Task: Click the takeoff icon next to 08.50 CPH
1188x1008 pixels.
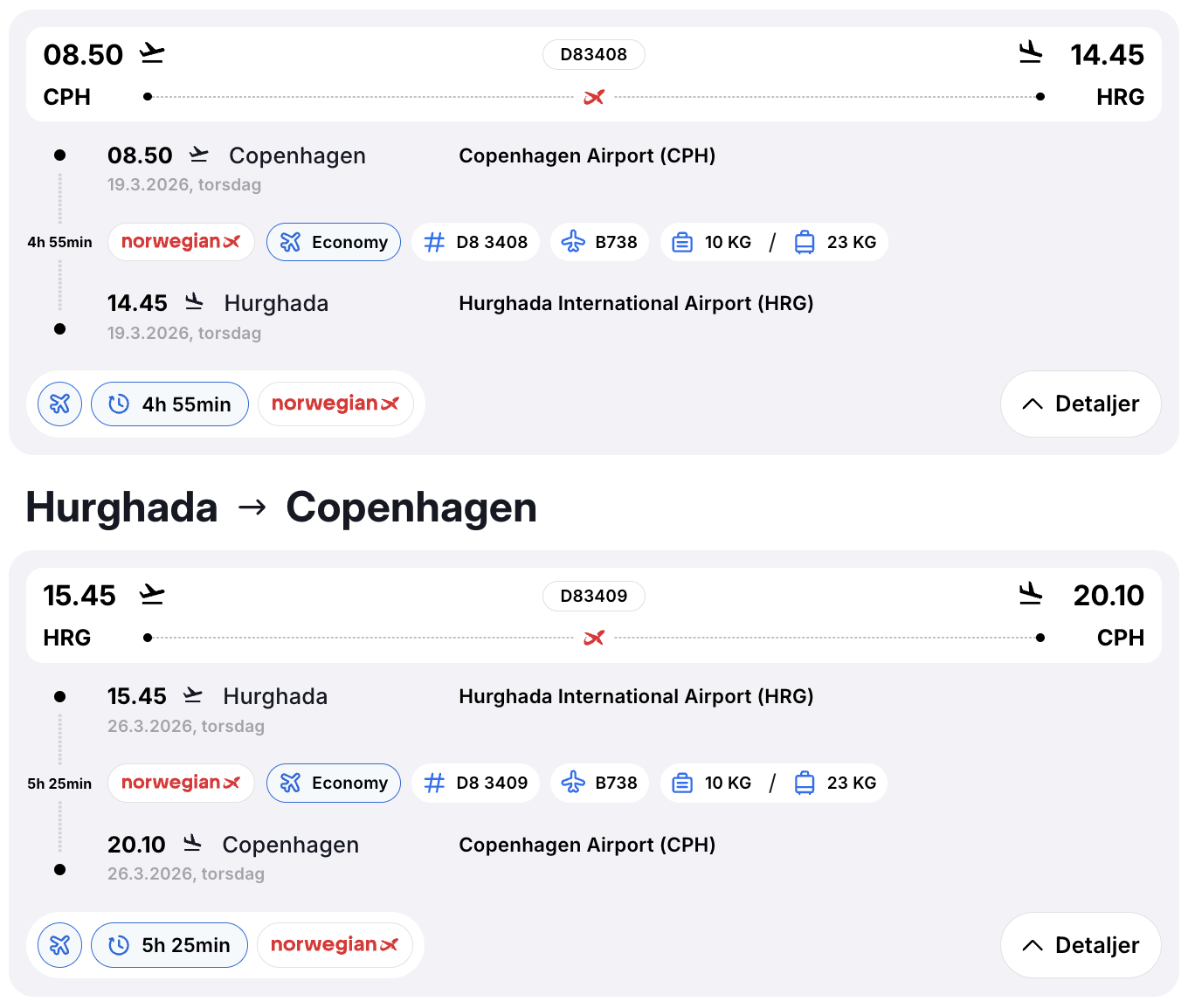Action: (x=153, y=54)
